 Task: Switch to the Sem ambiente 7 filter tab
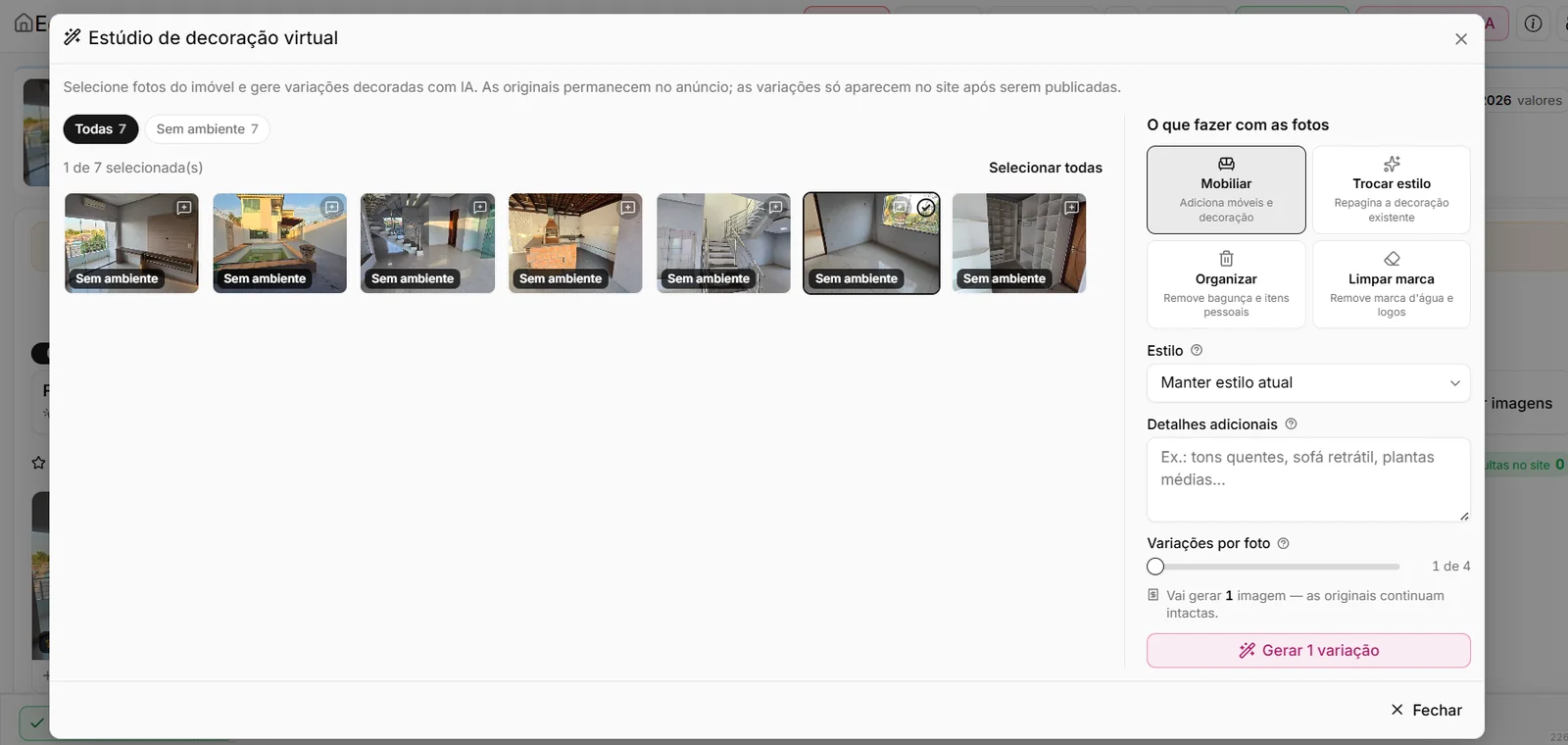208,129
